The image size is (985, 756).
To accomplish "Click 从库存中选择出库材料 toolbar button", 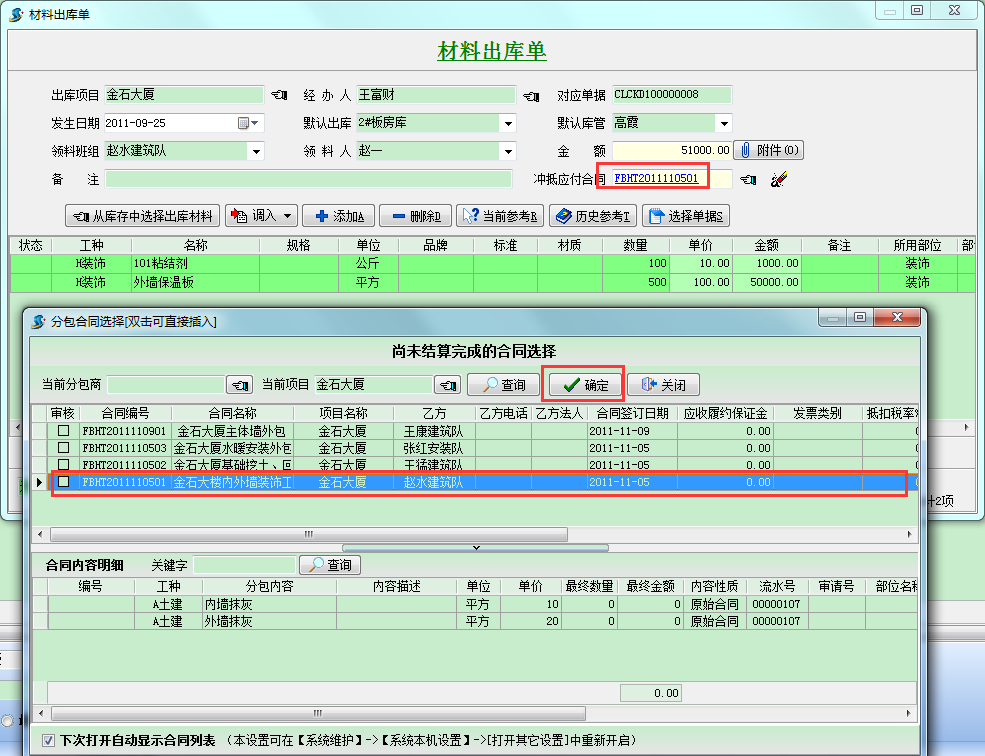I will (143, 216).
